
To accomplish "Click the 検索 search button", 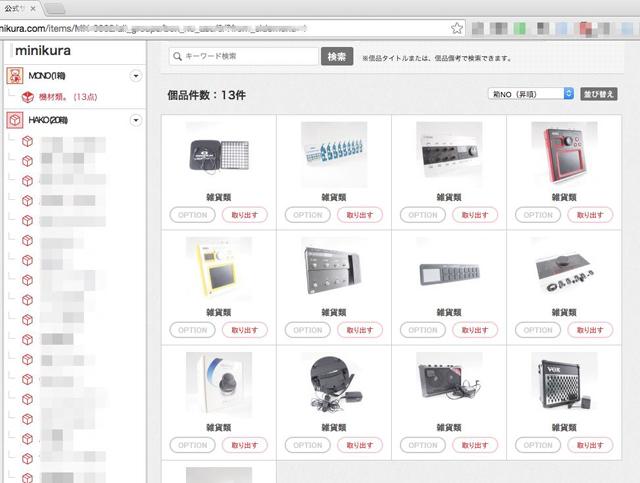I will point(337,56).
